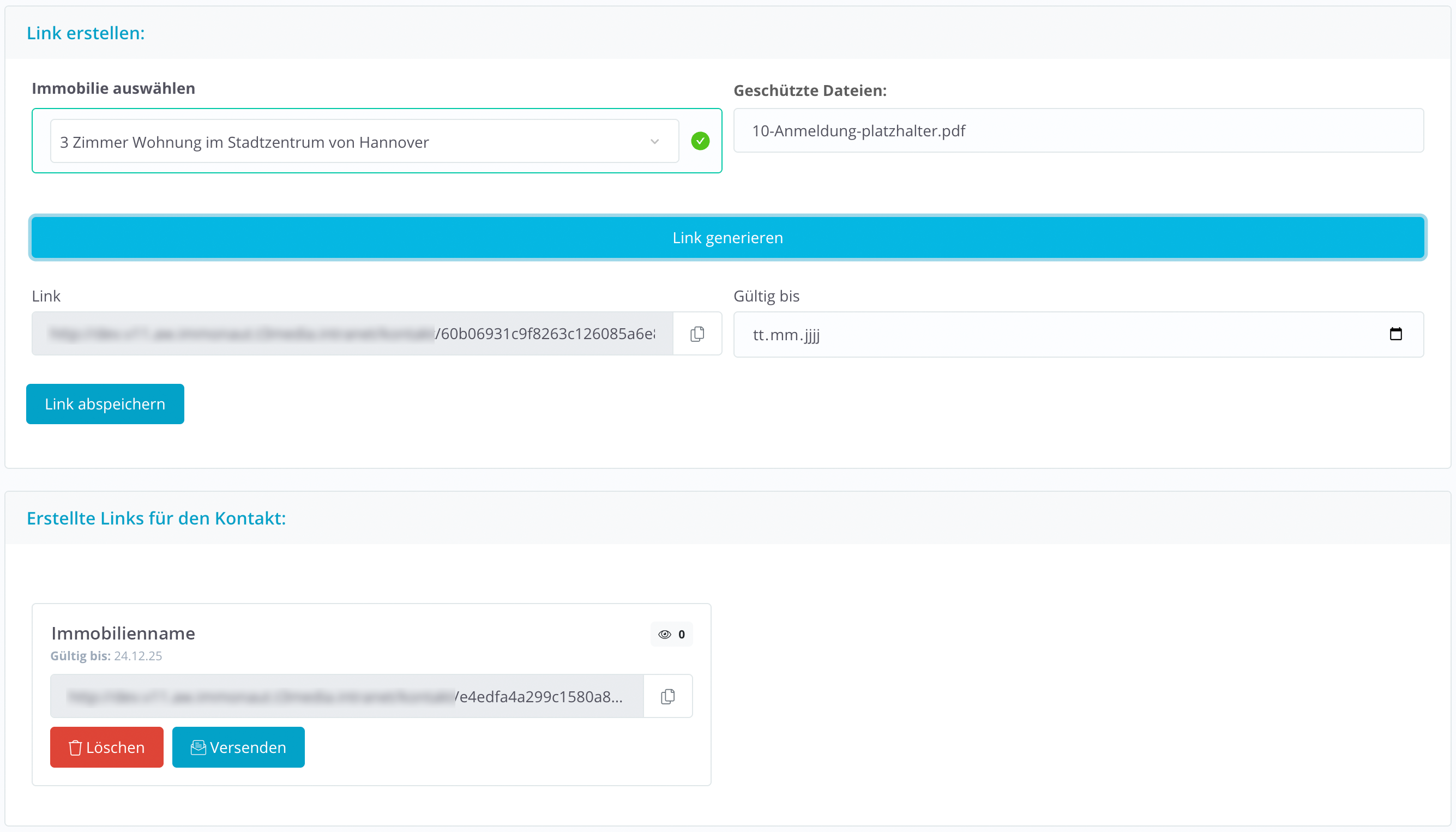Click the trash icon on Löschen
The height and width of the screenshot is (832, 1456).
click(x=75, y=747)
